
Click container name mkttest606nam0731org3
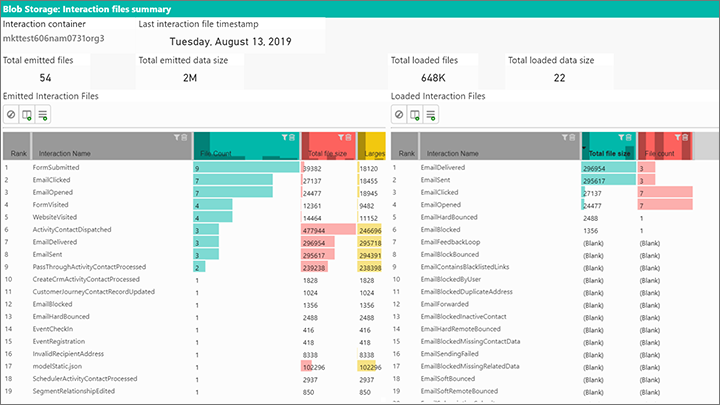tap(54, 38)
